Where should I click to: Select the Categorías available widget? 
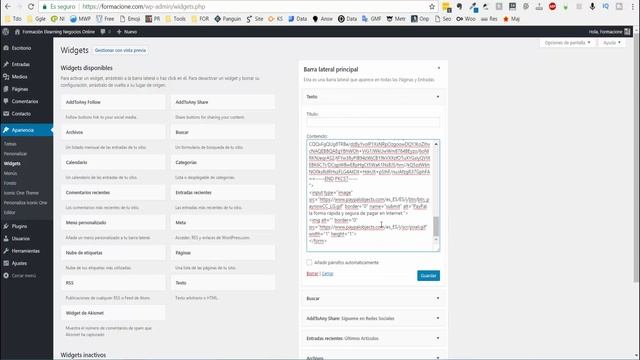pyautogui.click(x=223, y=162)
